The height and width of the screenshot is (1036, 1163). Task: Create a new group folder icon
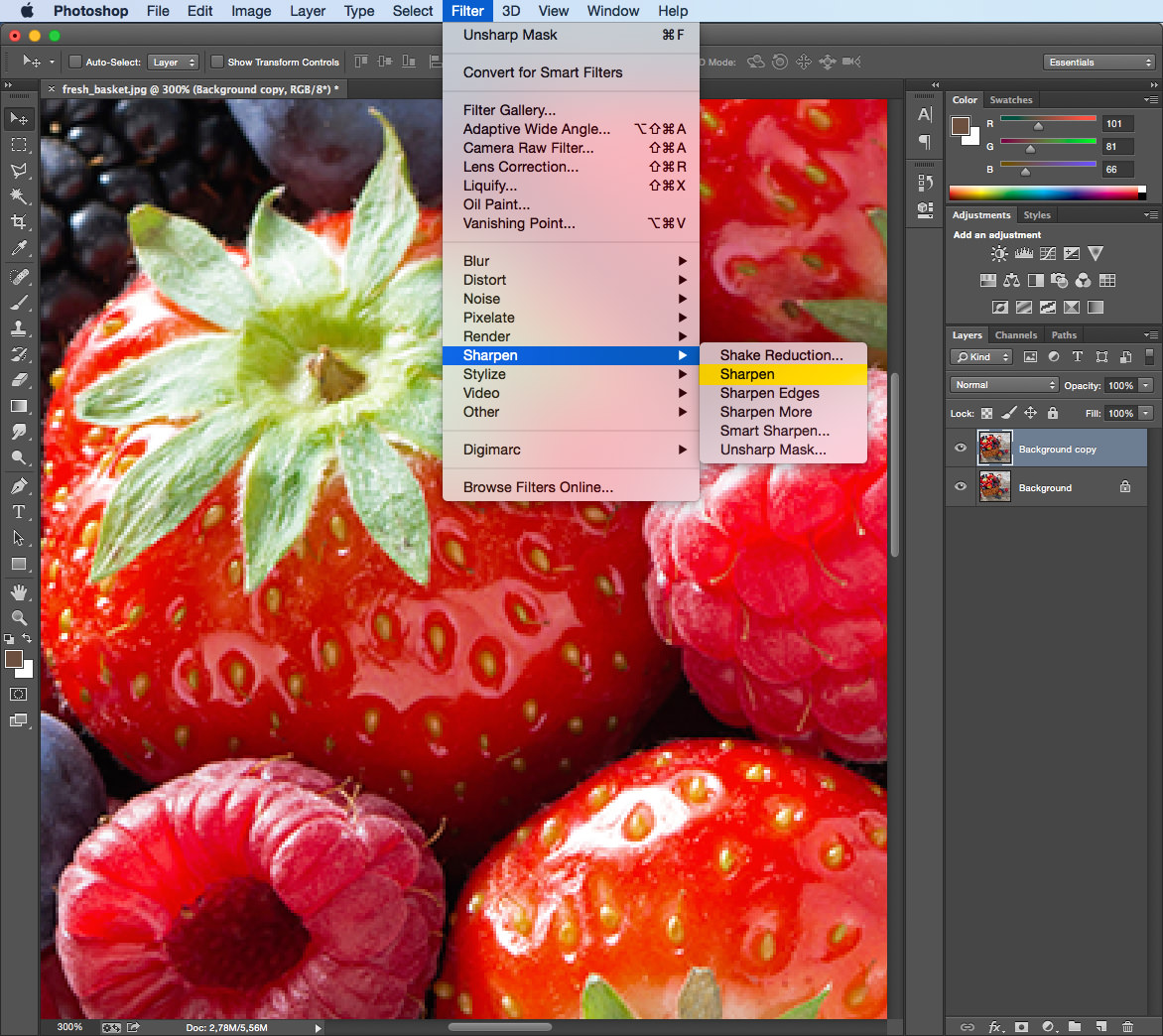point(1075,1027)
